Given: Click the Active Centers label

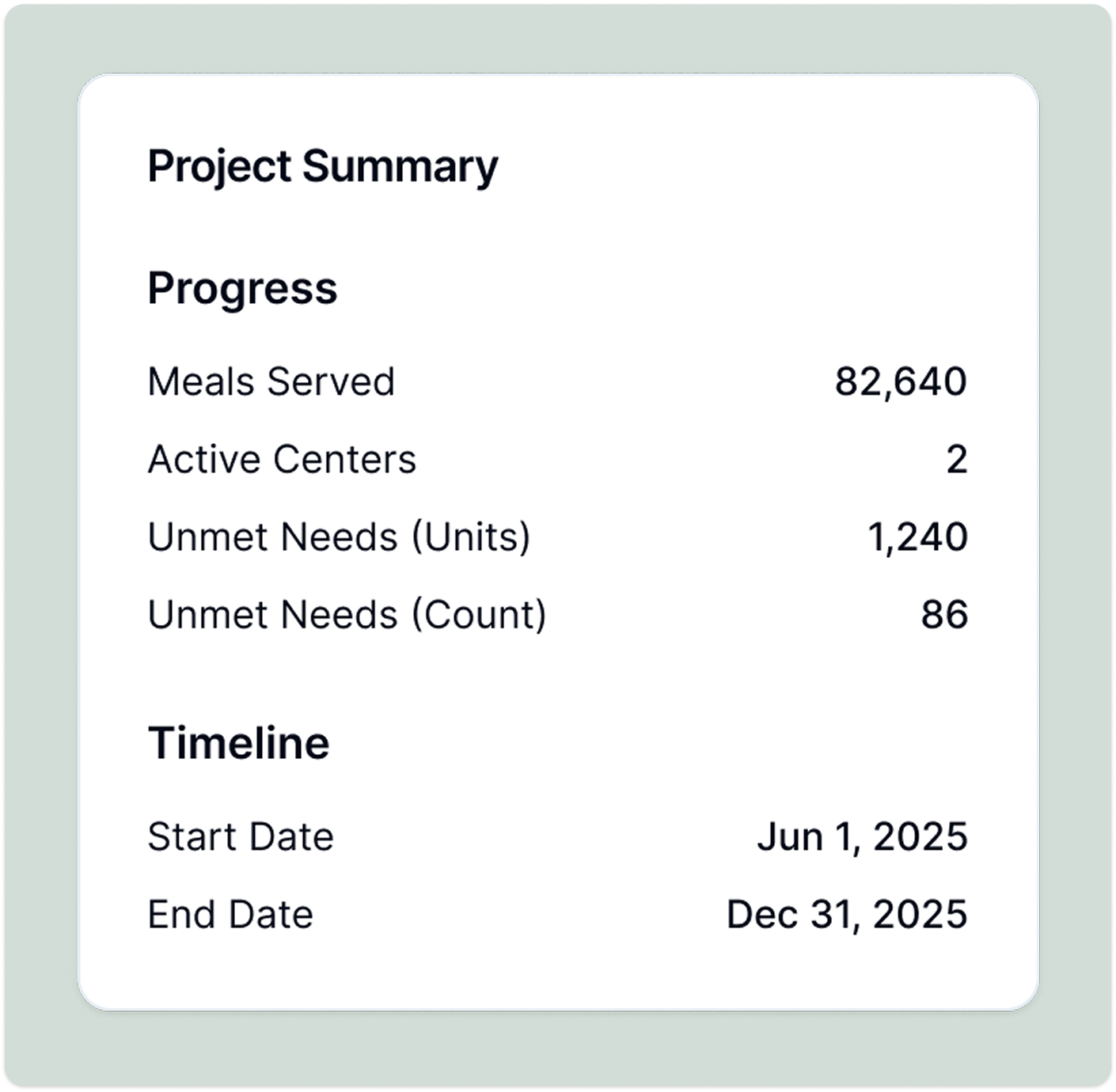Looking at the screenshot, I should coord(282,459).
